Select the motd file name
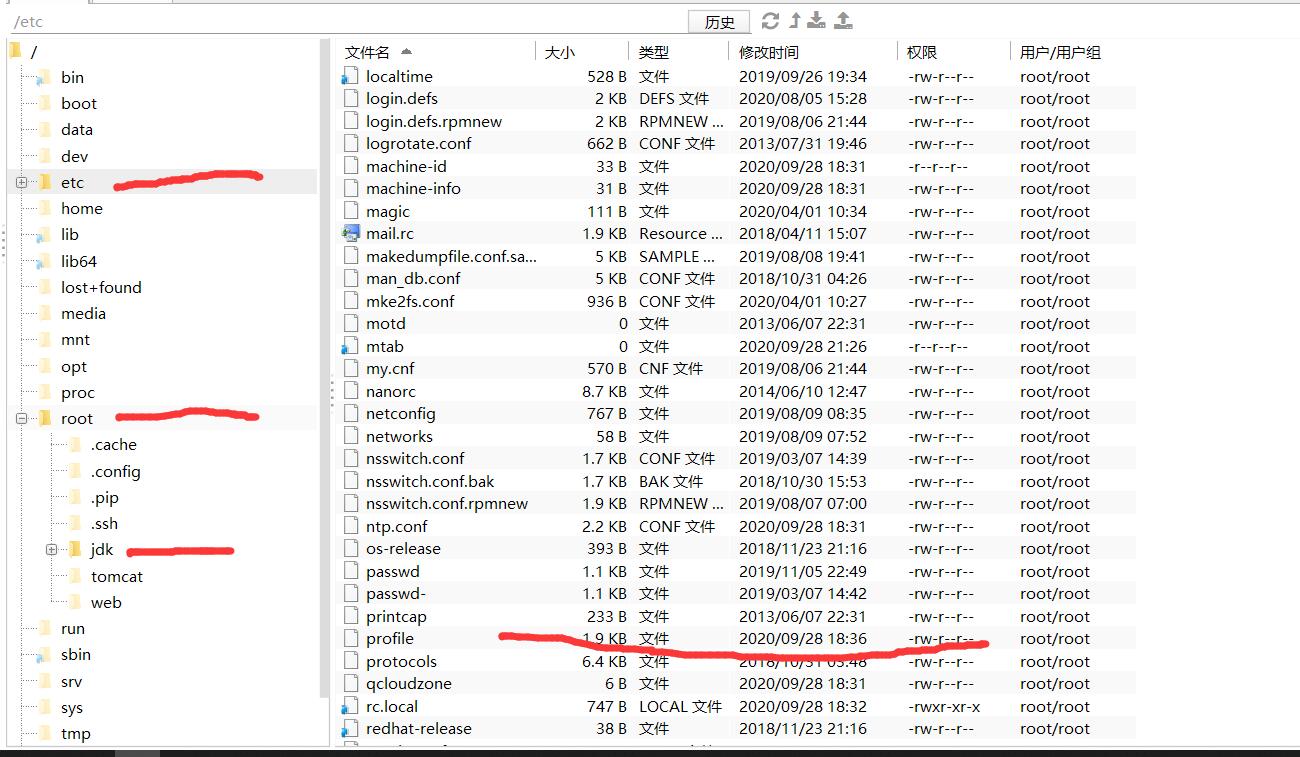This screenshot has height=757, width=1300. pos(386,323)
